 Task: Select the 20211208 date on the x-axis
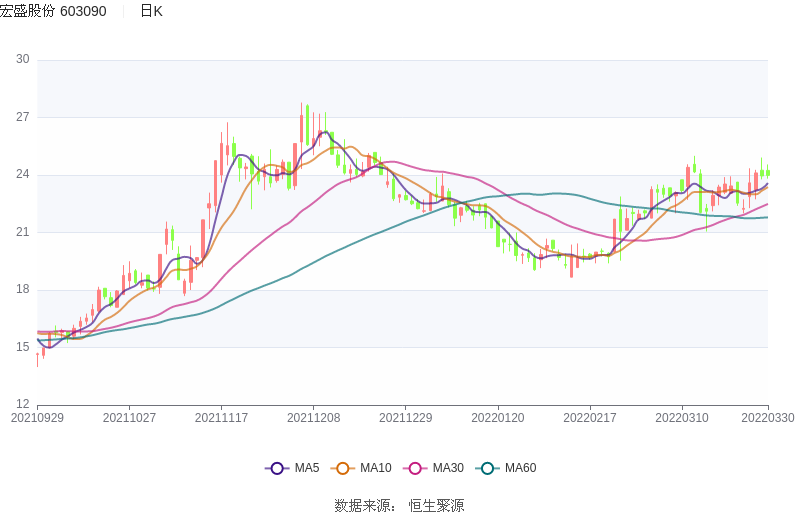pyautogui.click(x=314, y=418)
